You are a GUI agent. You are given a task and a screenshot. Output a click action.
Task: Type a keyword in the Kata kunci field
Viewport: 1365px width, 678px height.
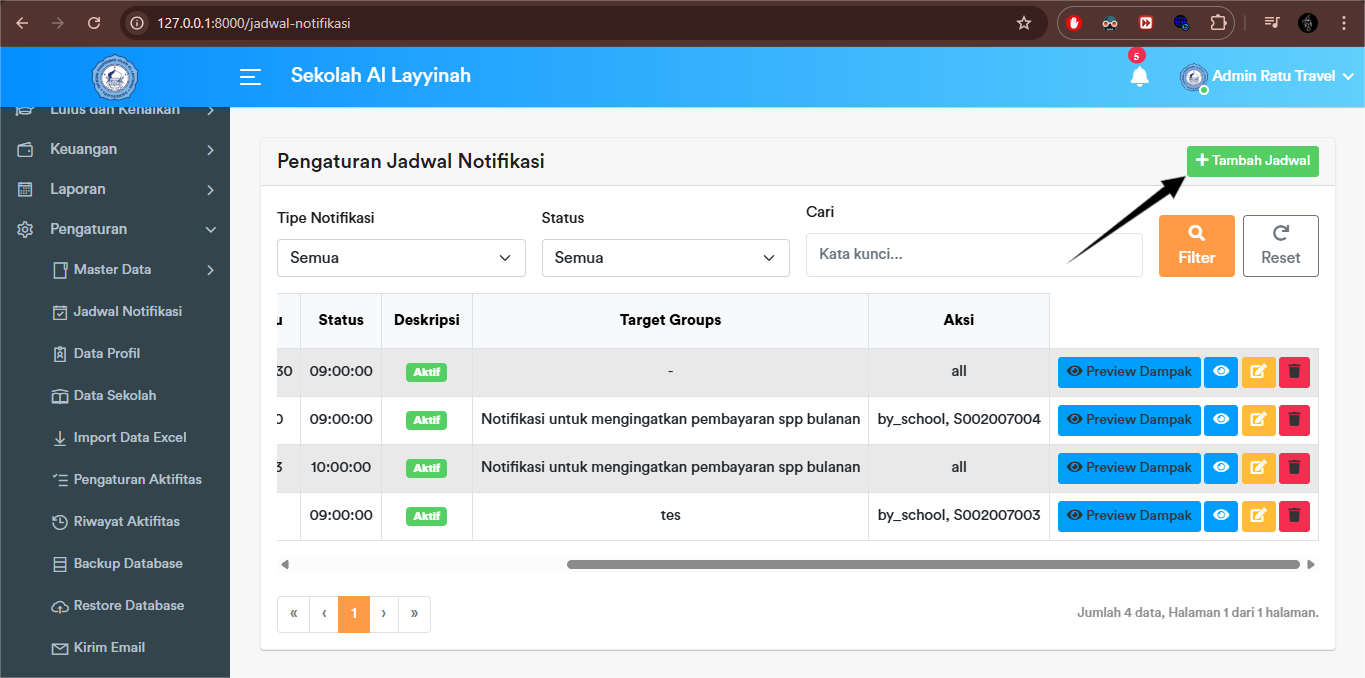click(x=974, y=254)
